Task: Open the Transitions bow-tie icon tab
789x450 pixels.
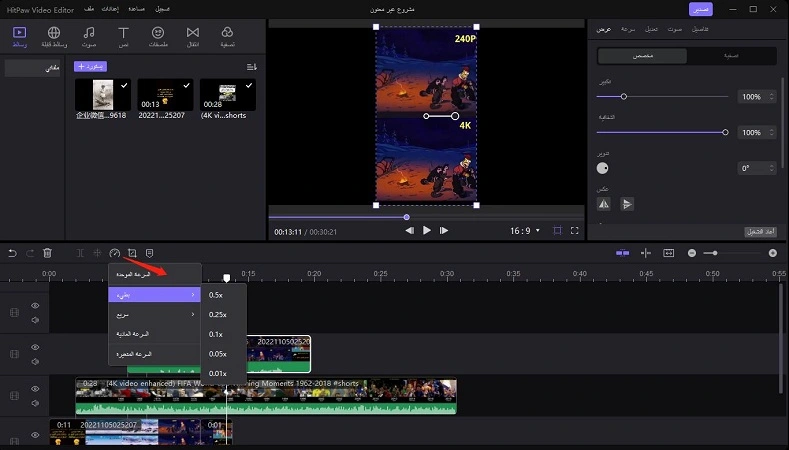Action: [193, 37]
